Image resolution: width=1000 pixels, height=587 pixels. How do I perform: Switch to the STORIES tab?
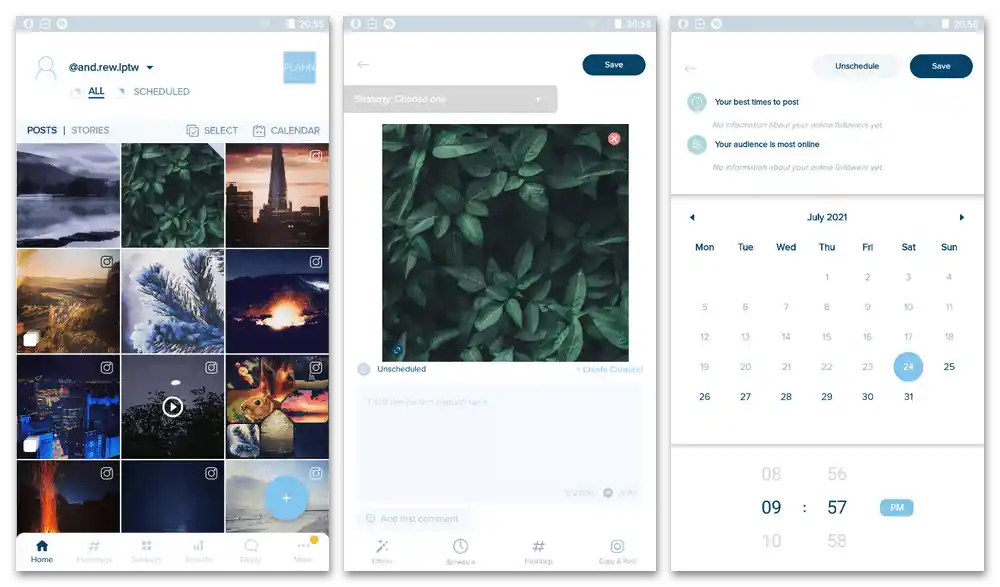(90, 130)
